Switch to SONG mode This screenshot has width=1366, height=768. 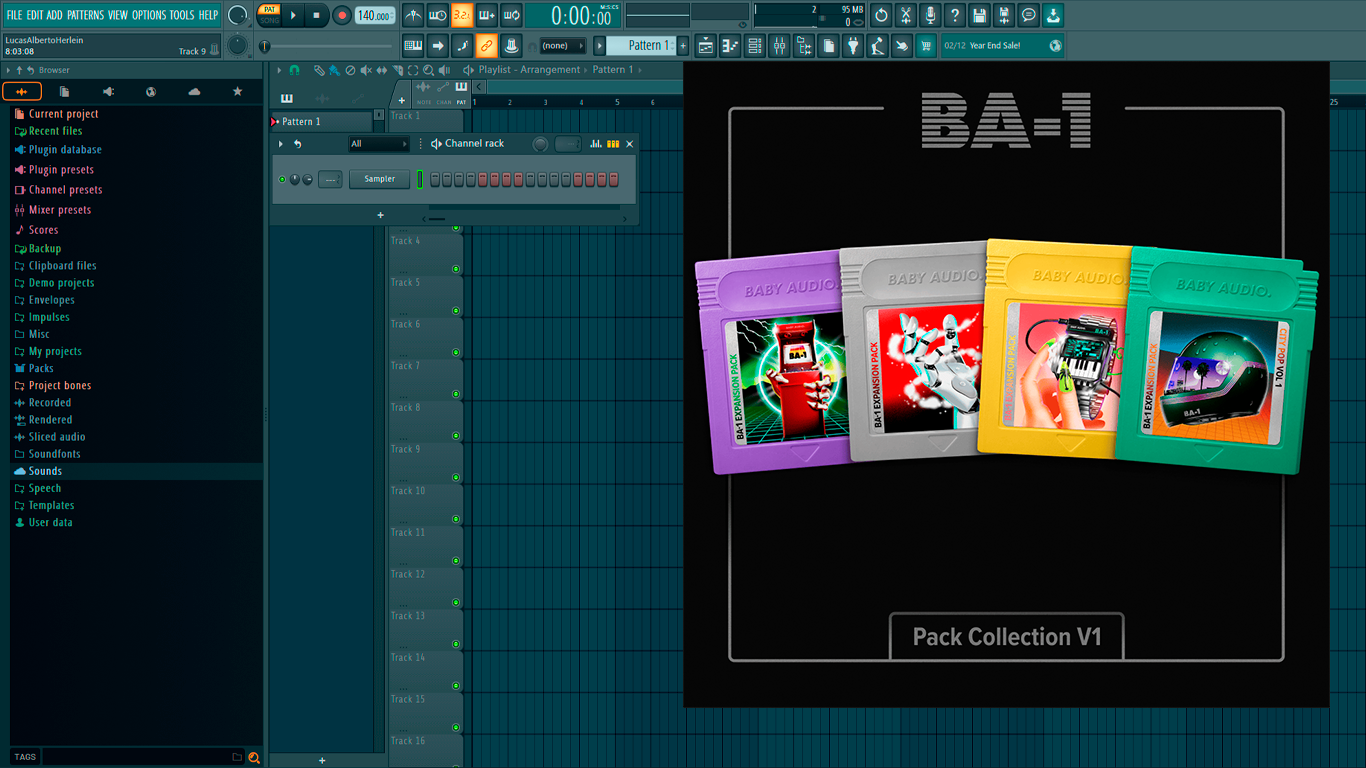270,20
